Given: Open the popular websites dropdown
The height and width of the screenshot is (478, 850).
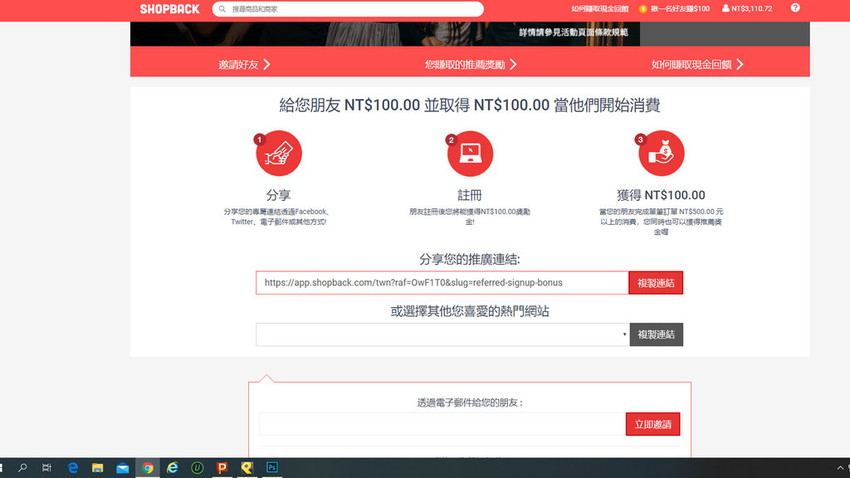Looking at the screenshot, I should (442, 334).
